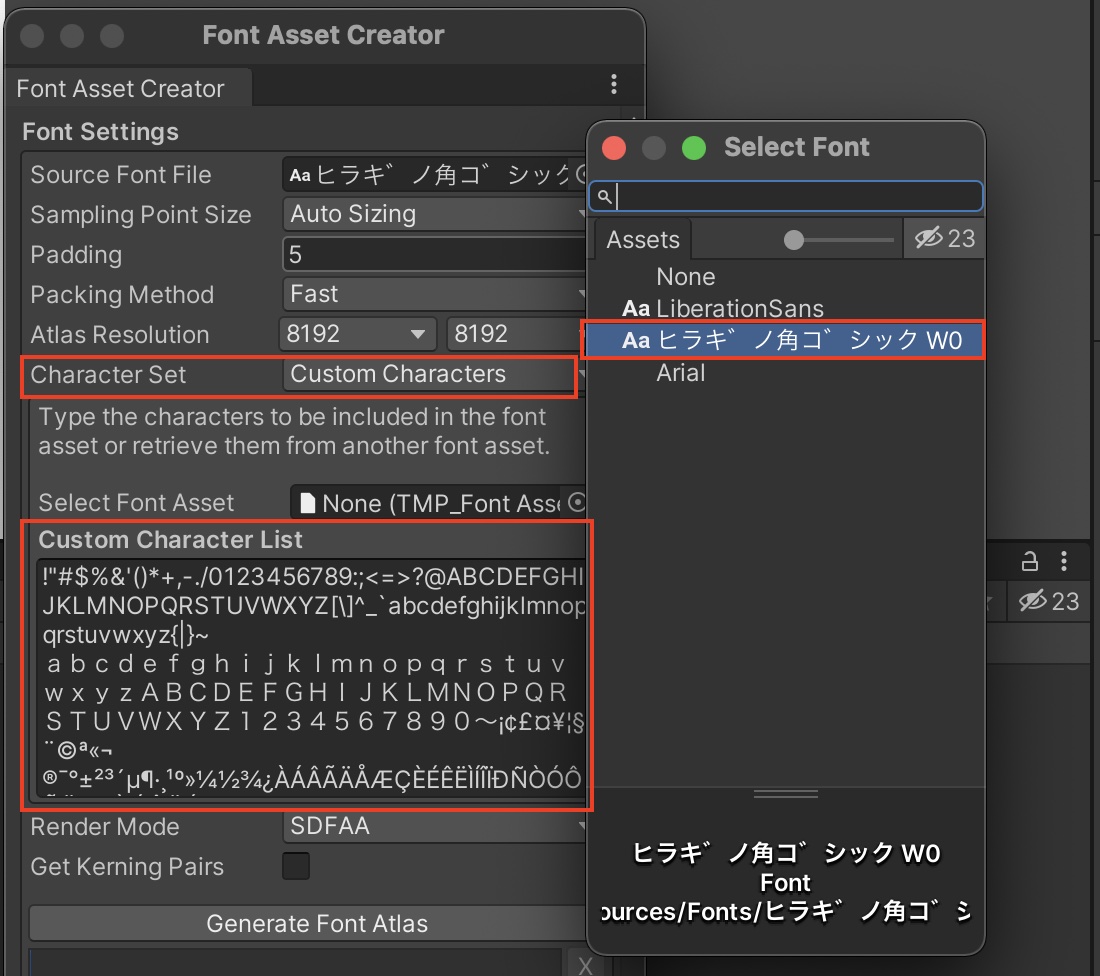
Task: Close the Select Font window
Action: [614, 148]
